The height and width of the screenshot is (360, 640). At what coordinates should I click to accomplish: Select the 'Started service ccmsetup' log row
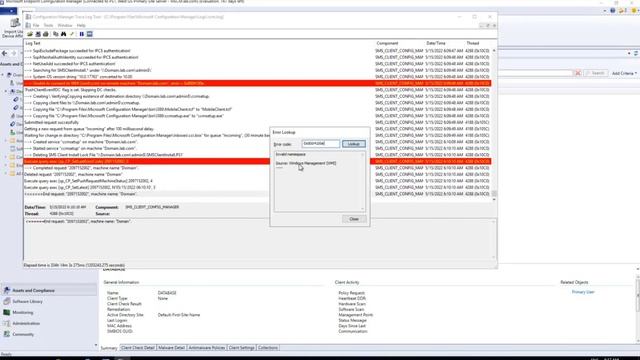257,149
